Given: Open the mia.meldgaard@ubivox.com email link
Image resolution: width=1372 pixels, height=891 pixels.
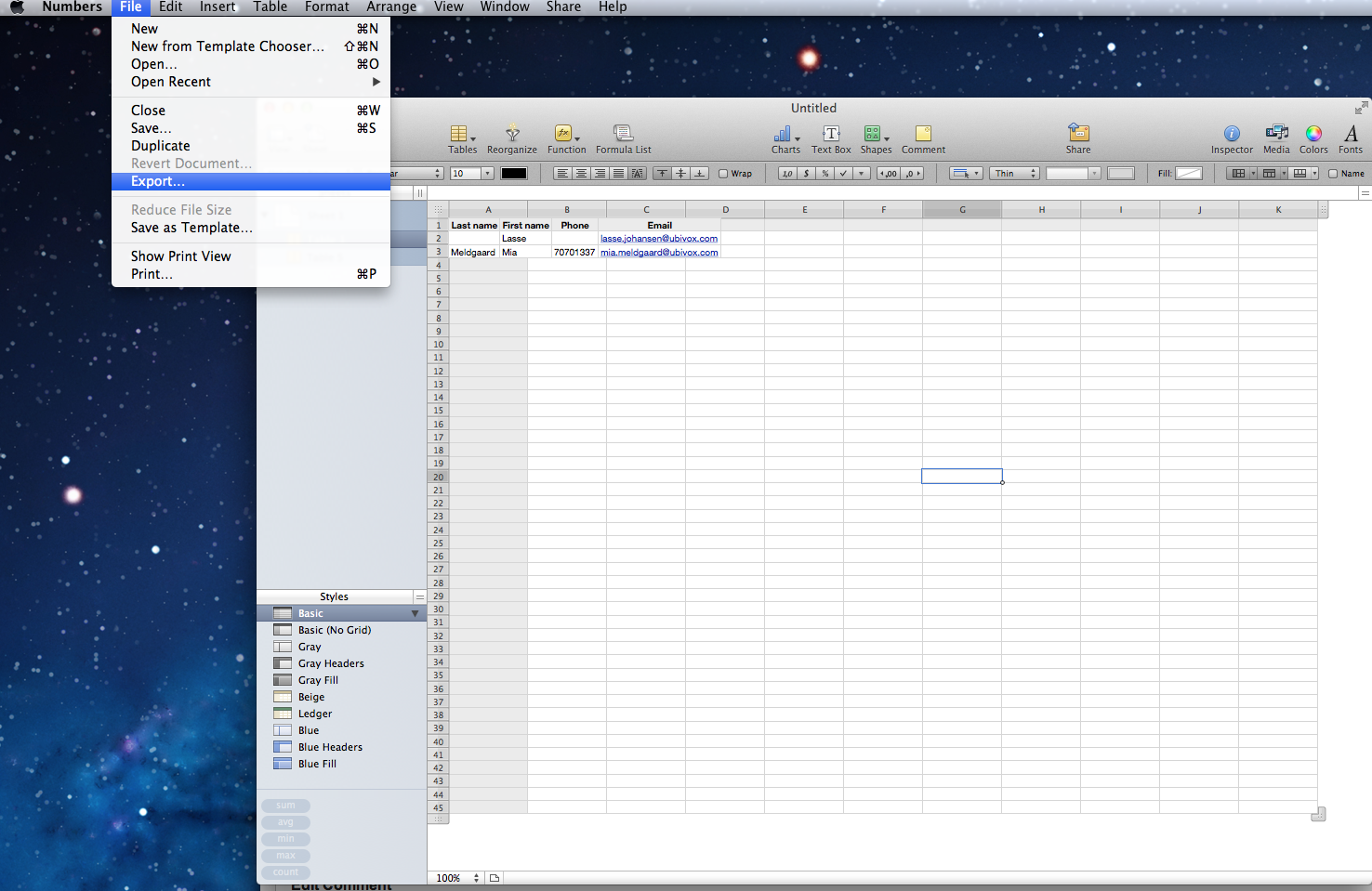Looking at the screenshot, I should [x=659, y=253].
